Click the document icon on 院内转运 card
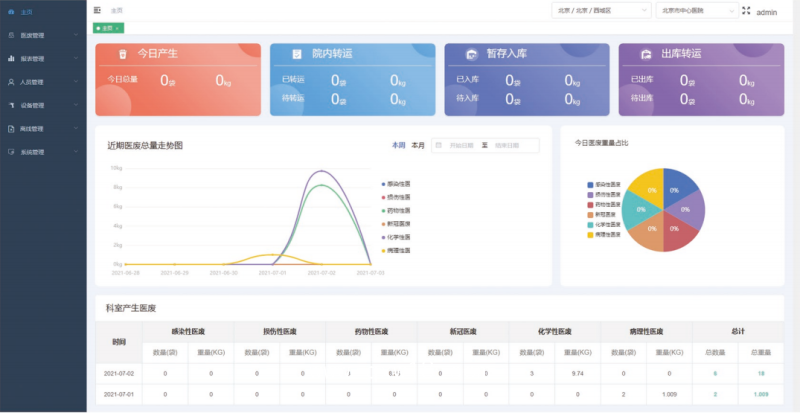Screen dimensions: 800x413 pyautogui.click(x=296, y=54)
